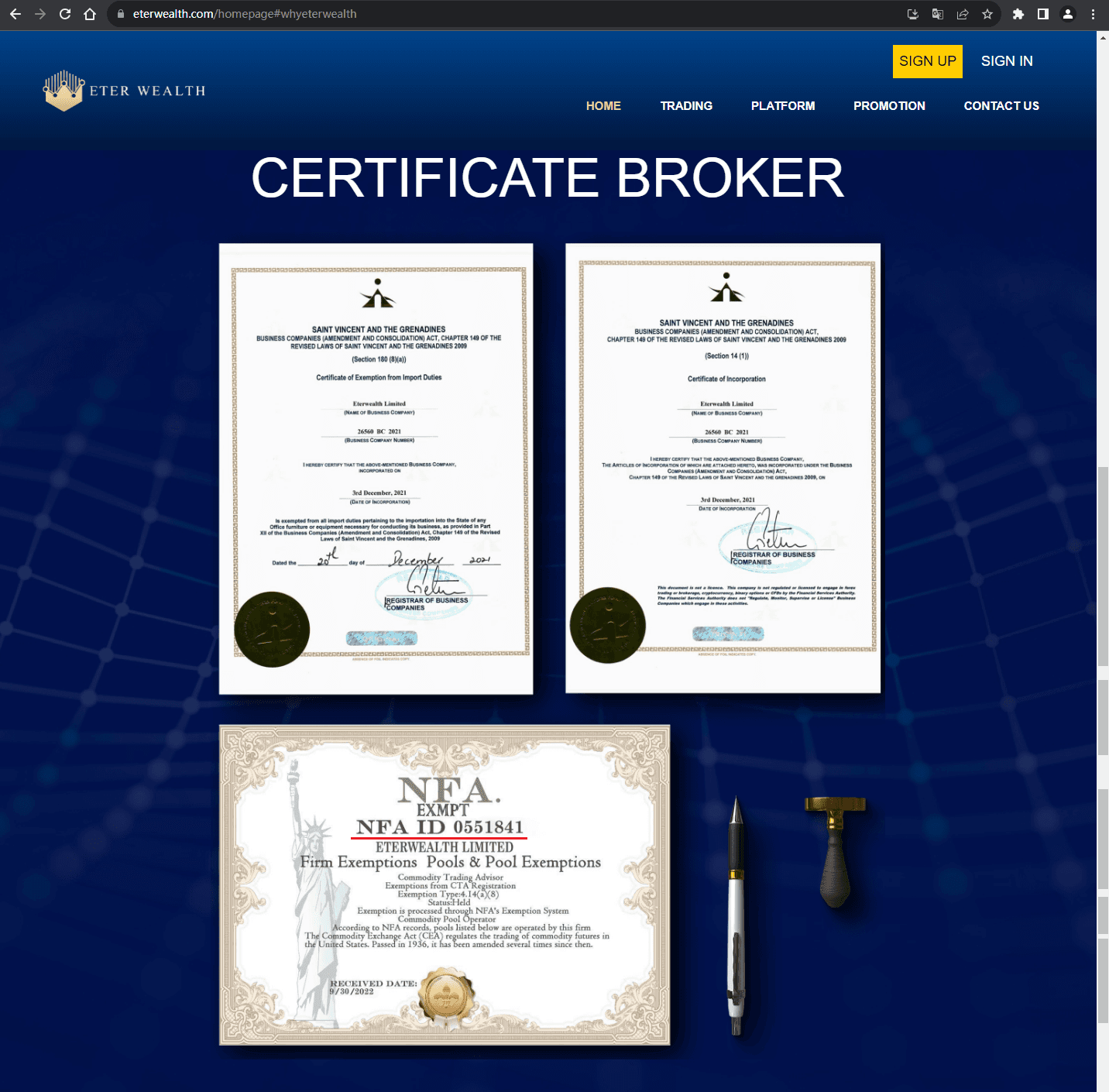Click the browser forward arrow

pos(40,14)
